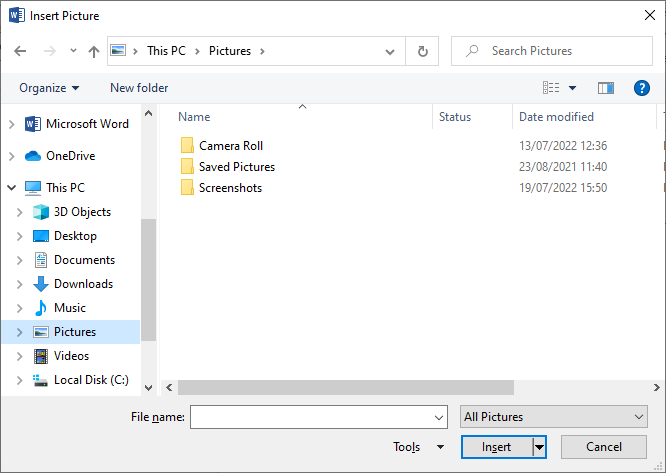
Task: Click in the File name text field
Action: pyautogui.click(x=310, y=417)
